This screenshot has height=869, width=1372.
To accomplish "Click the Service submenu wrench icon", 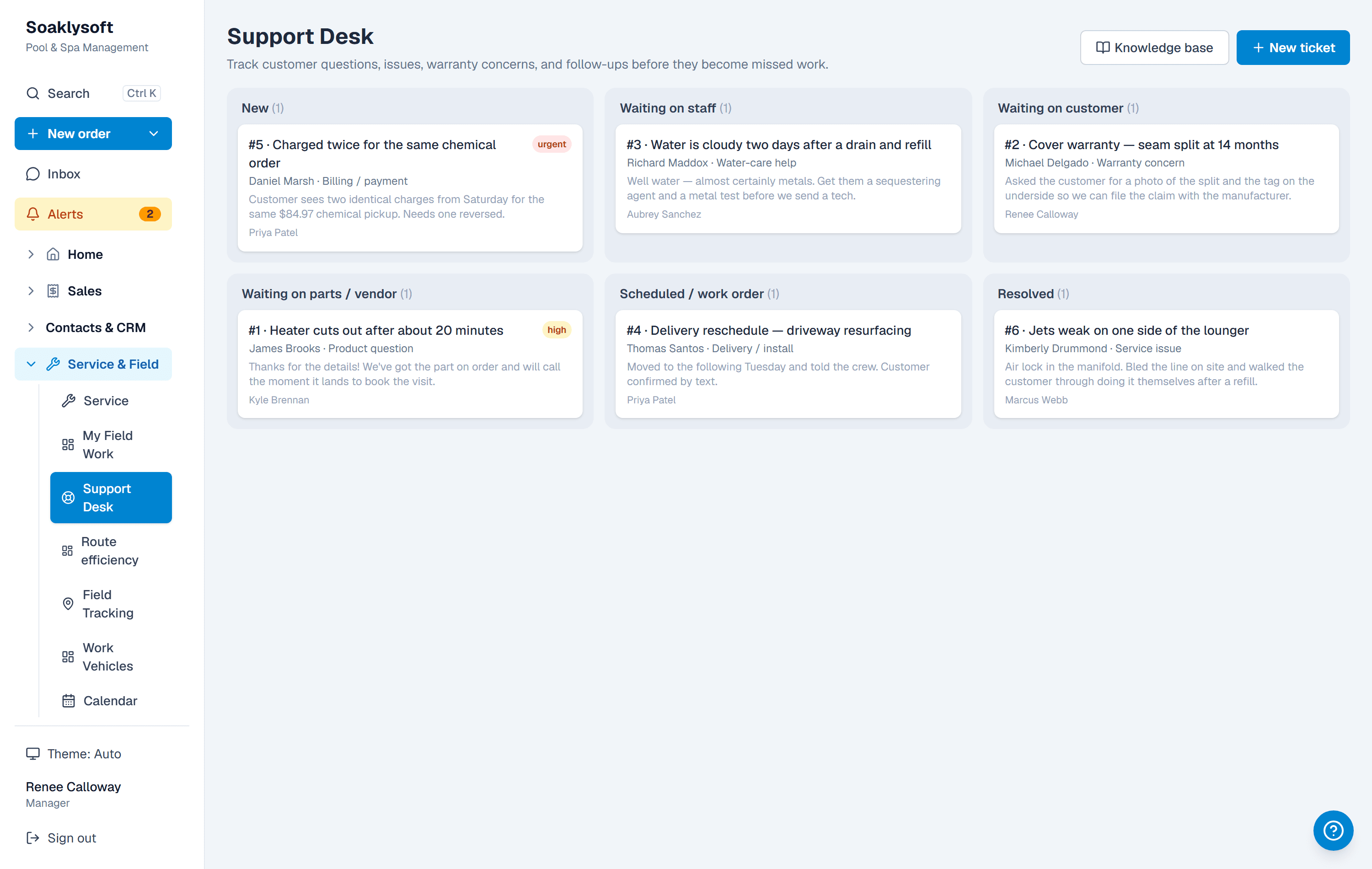I will point(69,401).
